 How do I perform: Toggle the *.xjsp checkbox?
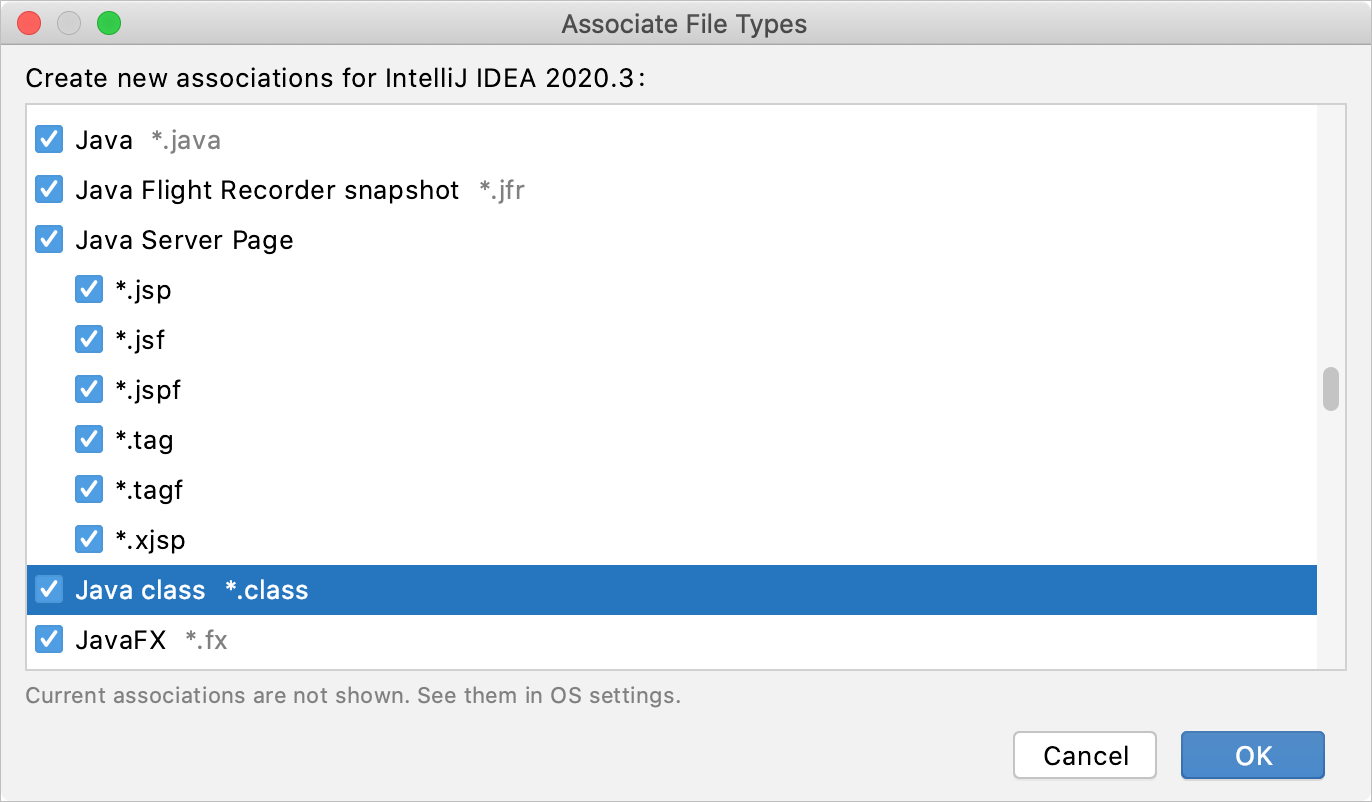89,539
